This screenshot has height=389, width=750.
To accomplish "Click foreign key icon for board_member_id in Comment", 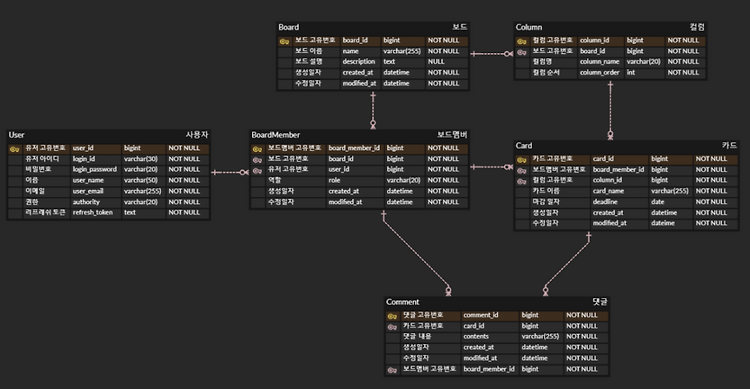I will (392, 370).
